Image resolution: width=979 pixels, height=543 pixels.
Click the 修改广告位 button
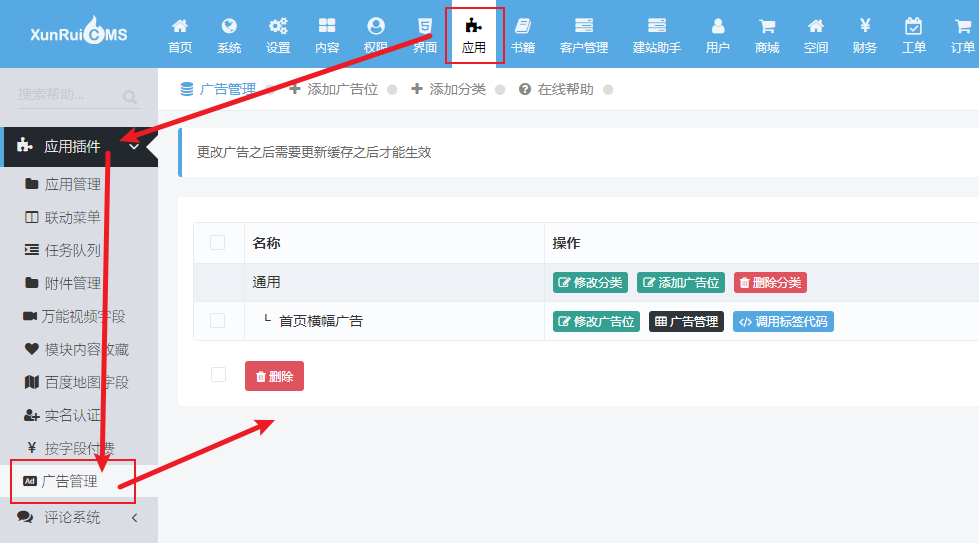click(596, 321)
